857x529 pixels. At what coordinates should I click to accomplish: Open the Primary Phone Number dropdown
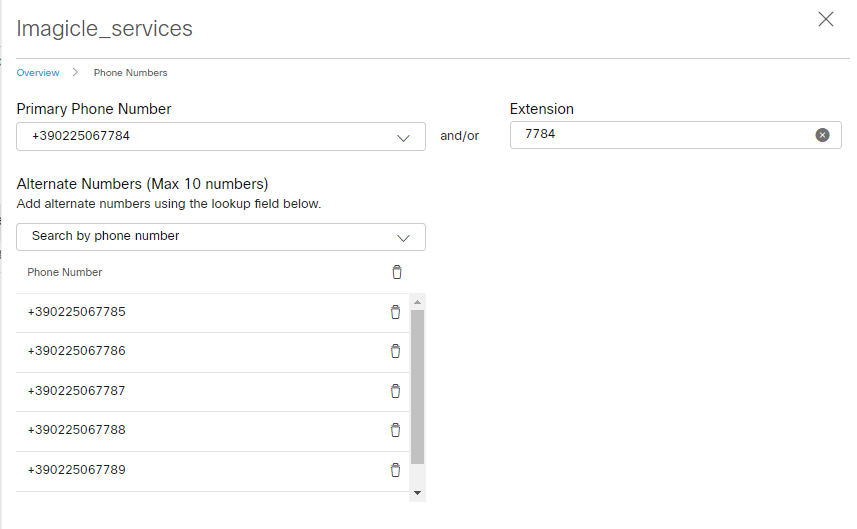(403, 137)
